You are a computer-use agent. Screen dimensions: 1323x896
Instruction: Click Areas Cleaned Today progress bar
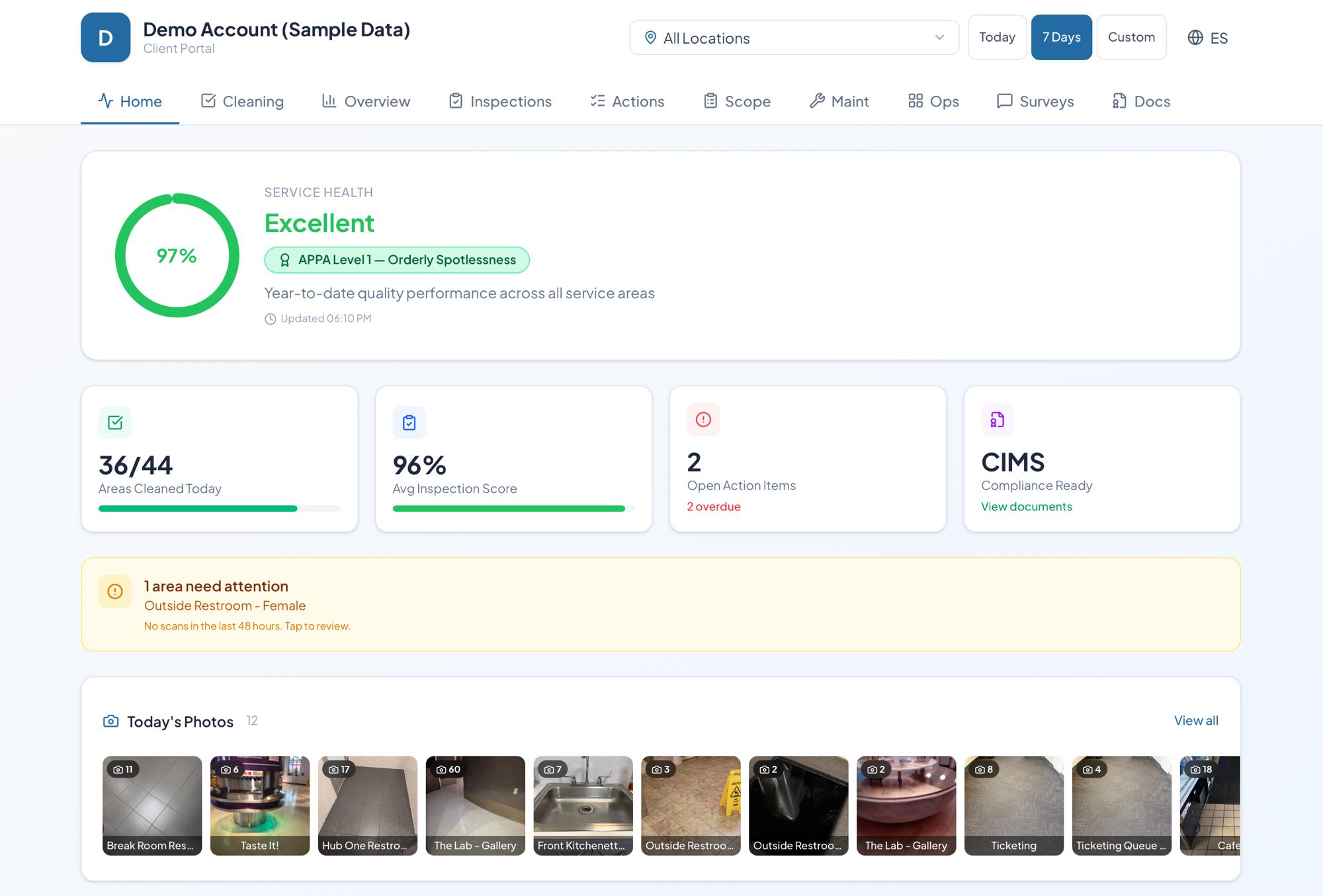(220, 509)
